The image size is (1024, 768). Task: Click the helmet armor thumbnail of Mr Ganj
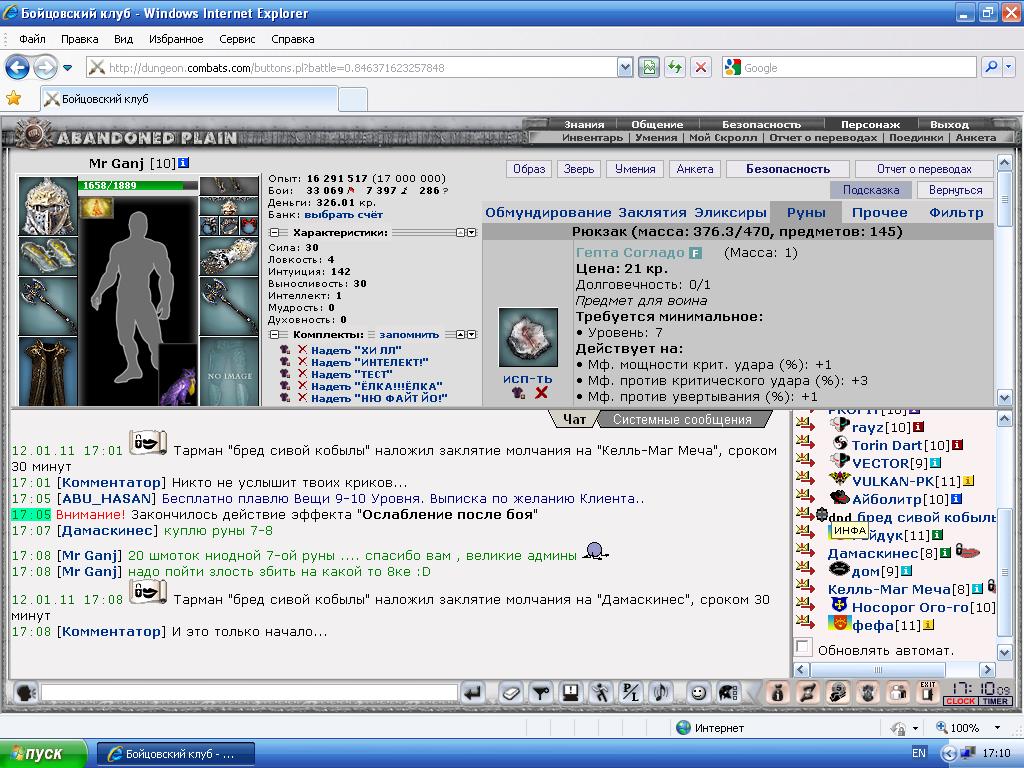pos(48,206)
